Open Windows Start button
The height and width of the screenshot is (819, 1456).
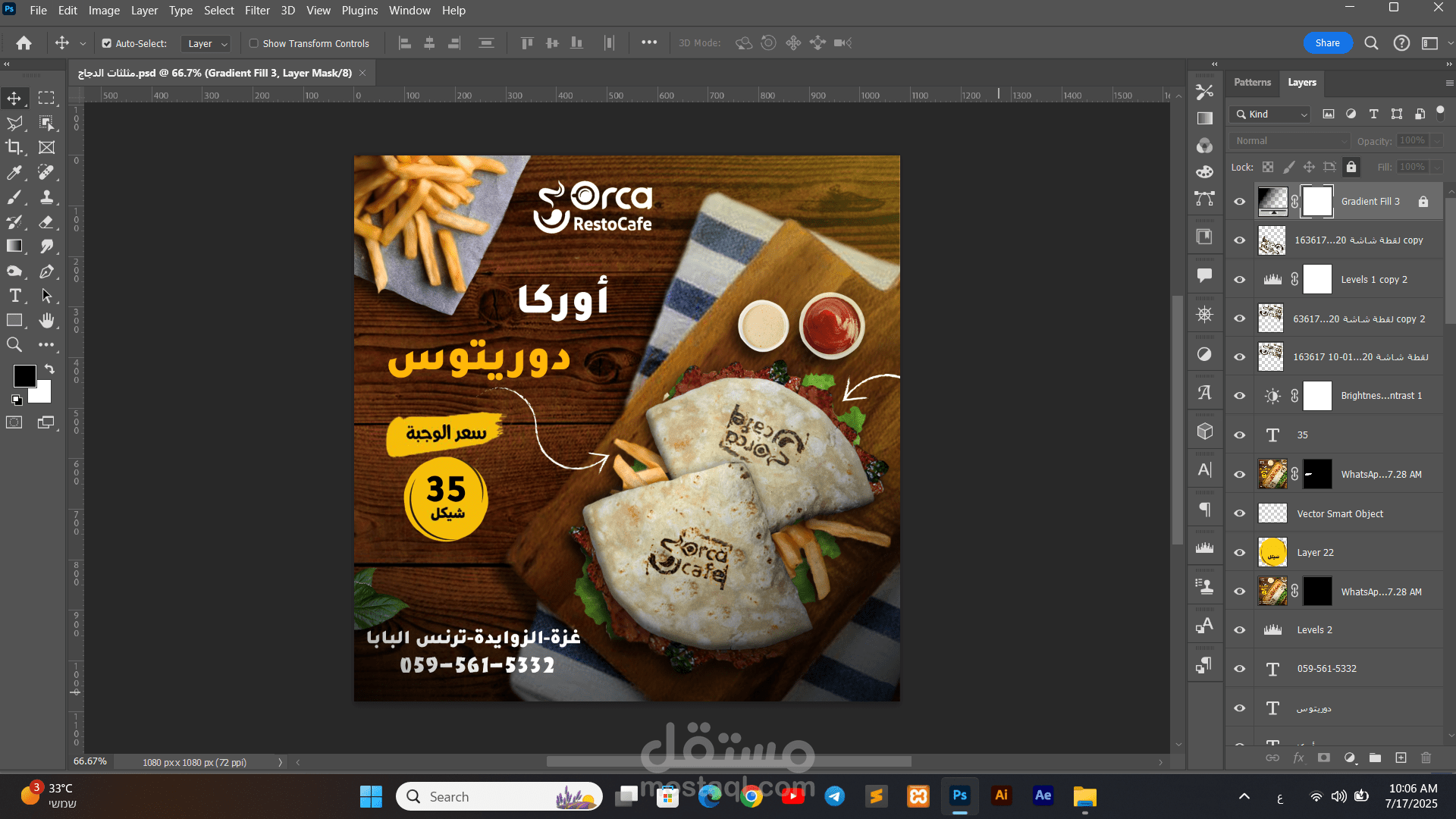coord(371,796)
